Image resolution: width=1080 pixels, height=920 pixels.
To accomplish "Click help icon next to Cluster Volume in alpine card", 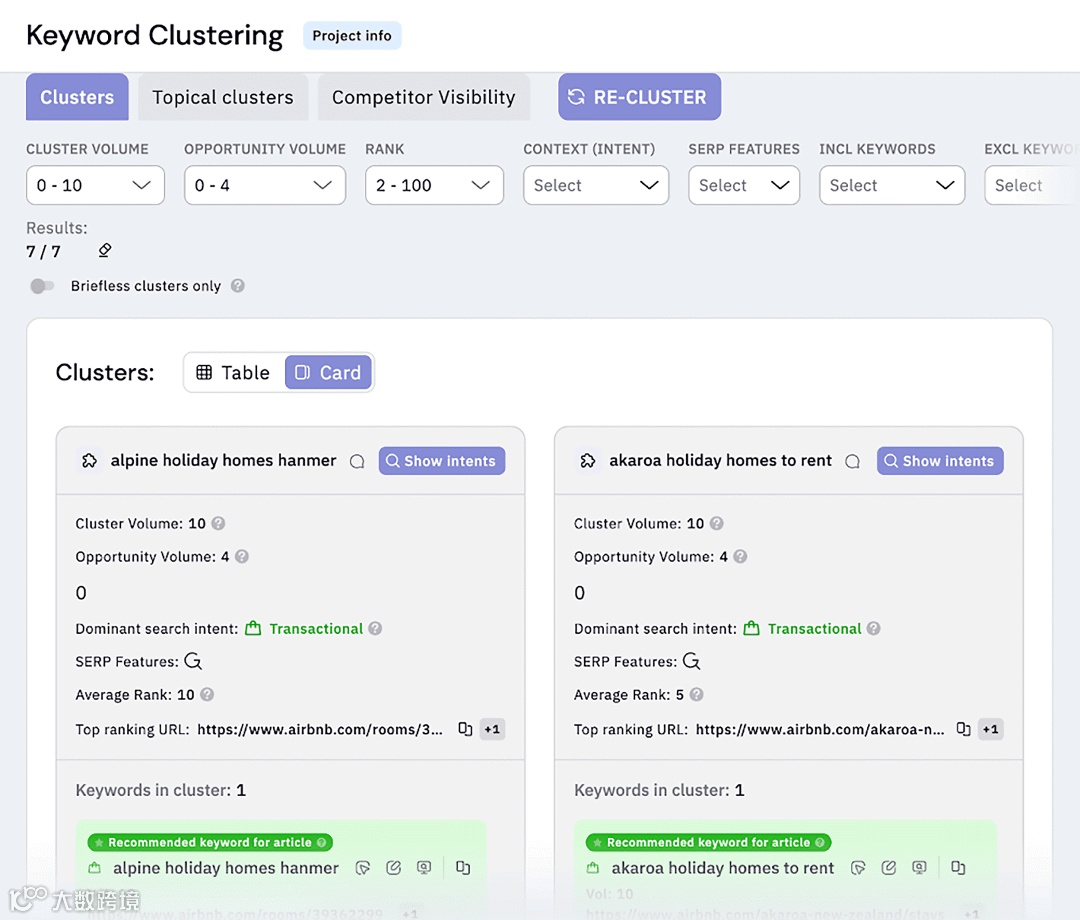I will [x=218, y=523].
